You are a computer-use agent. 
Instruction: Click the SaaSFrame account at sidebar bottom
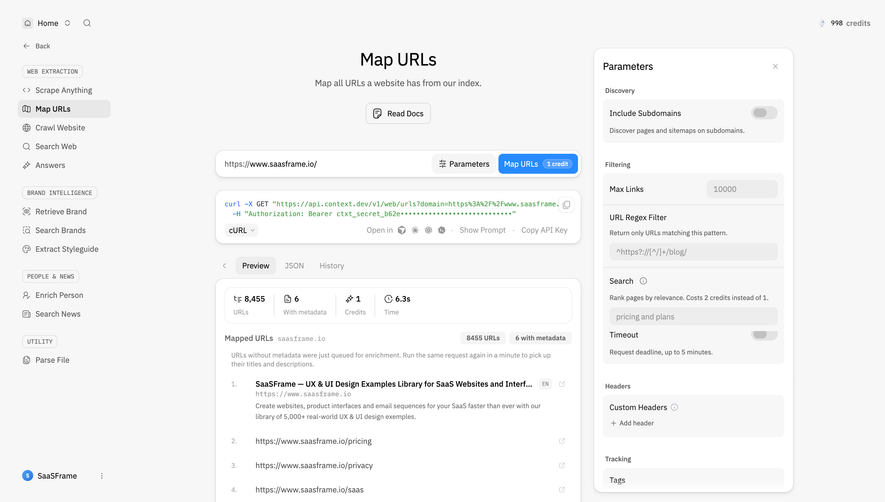coord(57,476)
